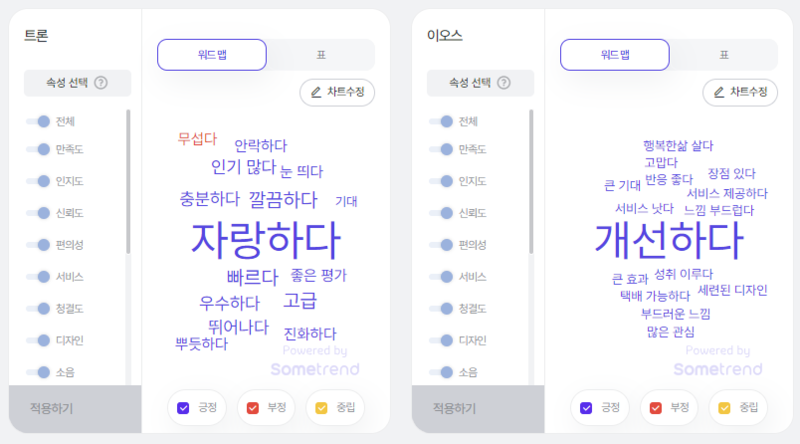Toggle 디자인 switch in 이오스 panel
The image size is (800, 444).
pos(441,340)
